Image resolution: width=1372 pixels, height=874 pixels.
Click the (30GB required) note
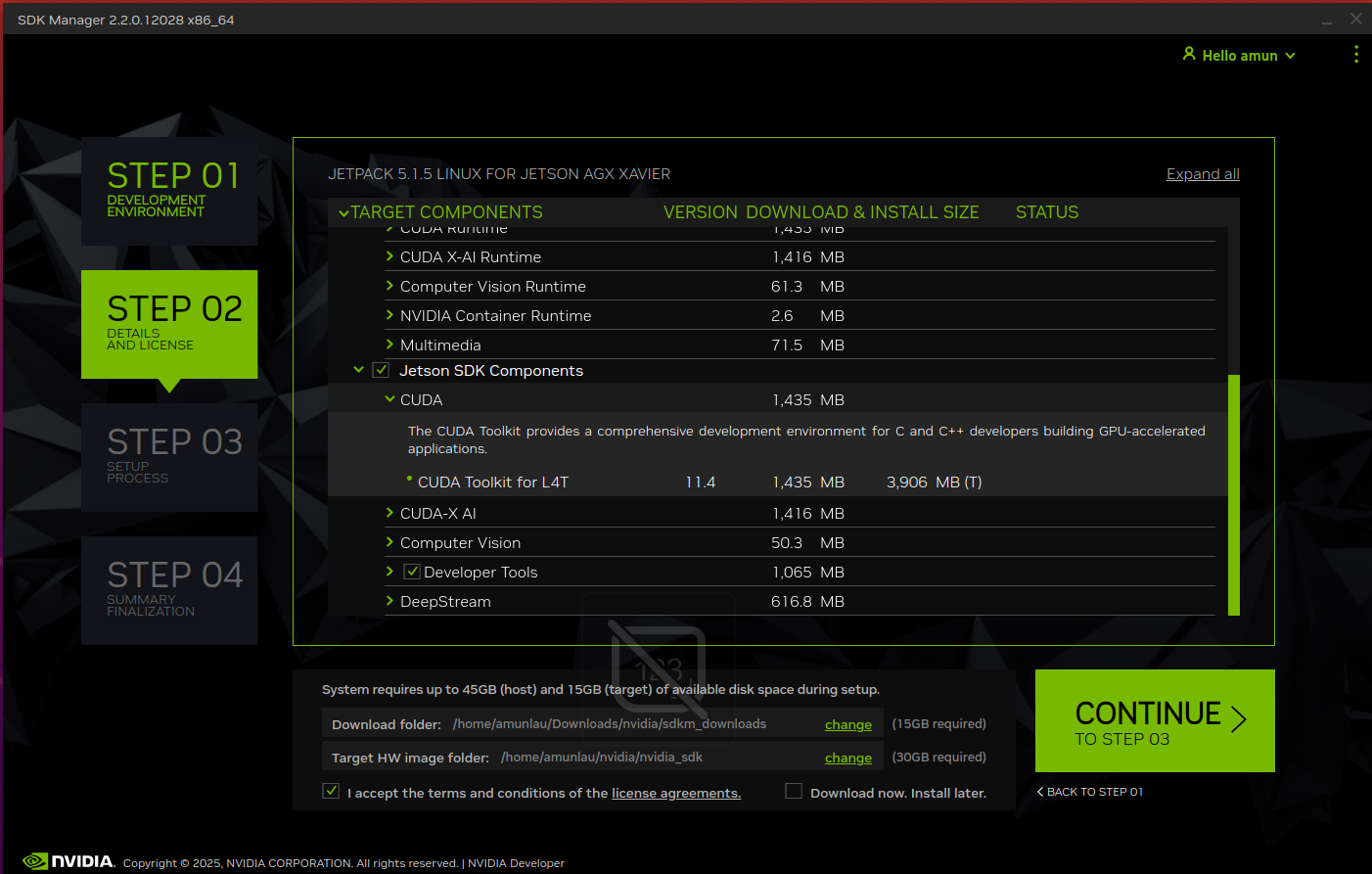click(x=938, y=758)
